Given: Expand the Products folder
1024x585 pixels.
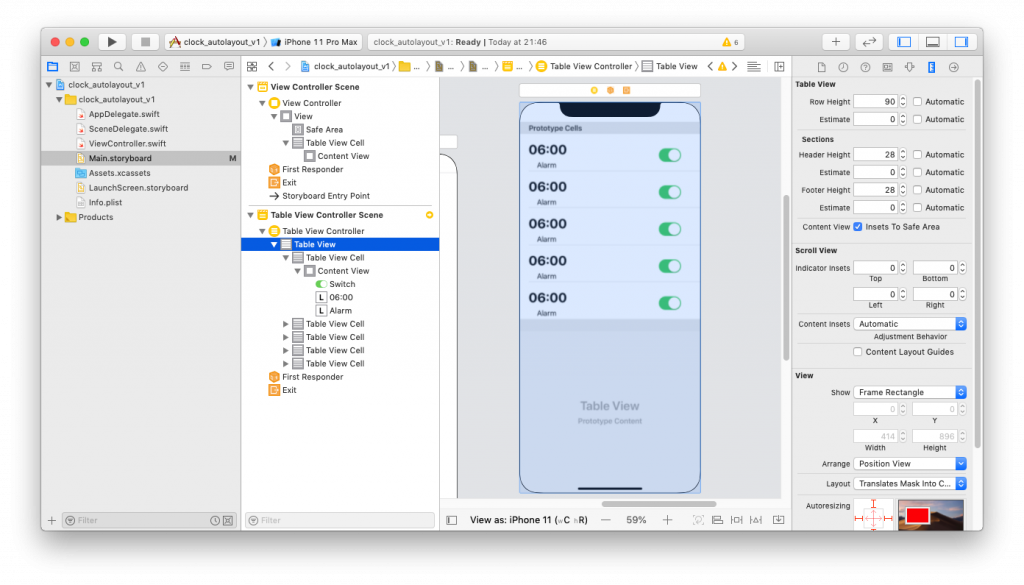Looking at the screenshot, I should click(59, 217).
